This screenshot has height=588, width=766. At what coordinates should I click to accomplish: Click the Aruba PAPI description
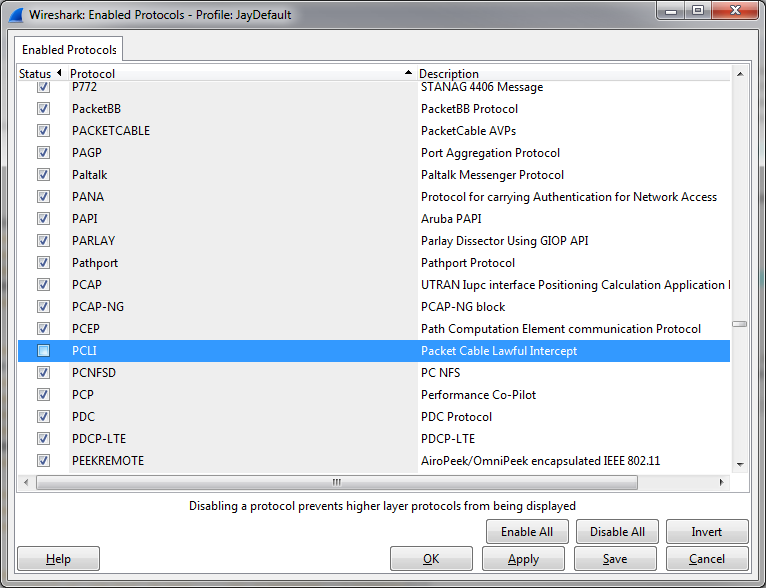tap(451, 218)
